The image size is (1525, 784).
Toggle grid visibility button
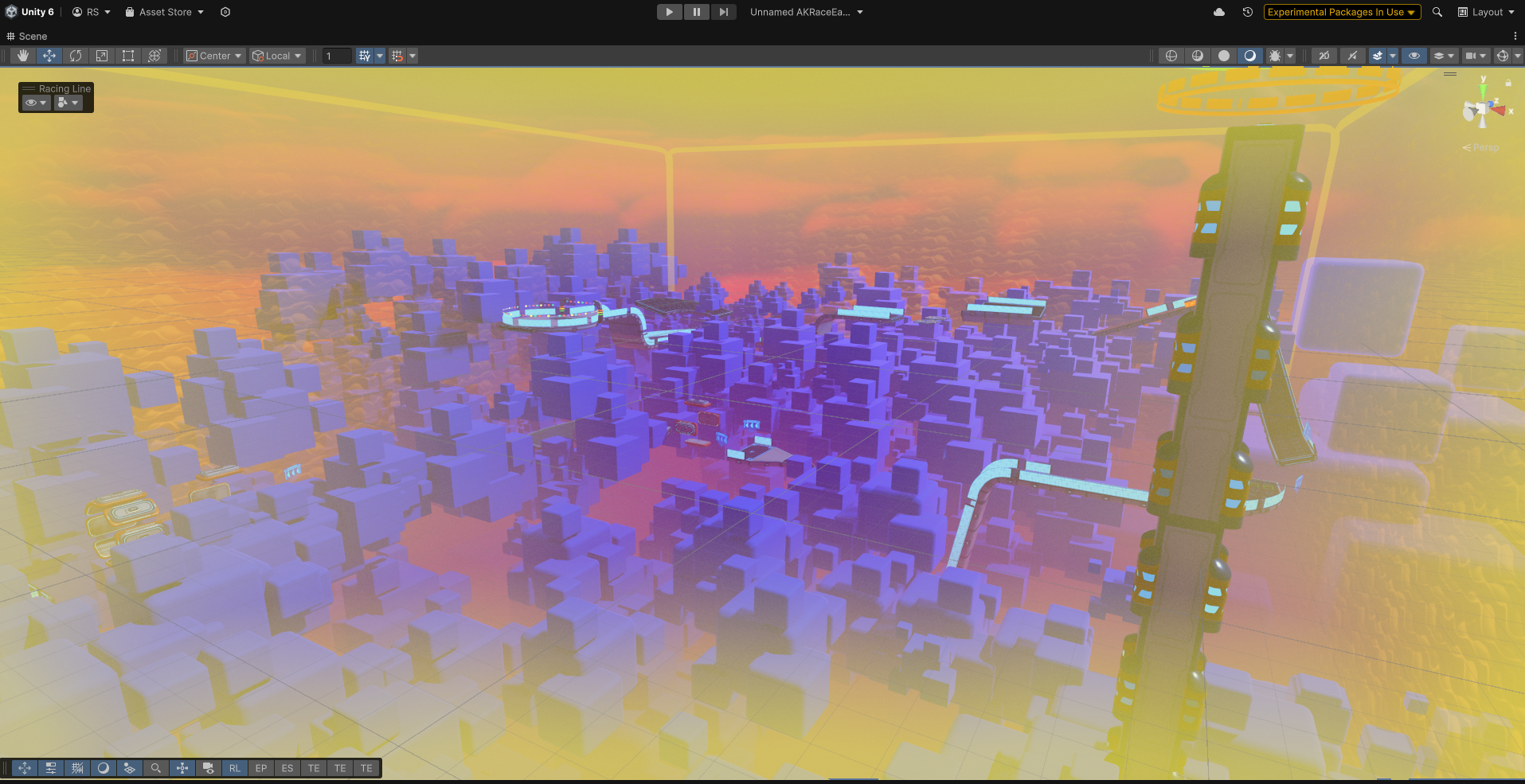(x=365, y=56)
